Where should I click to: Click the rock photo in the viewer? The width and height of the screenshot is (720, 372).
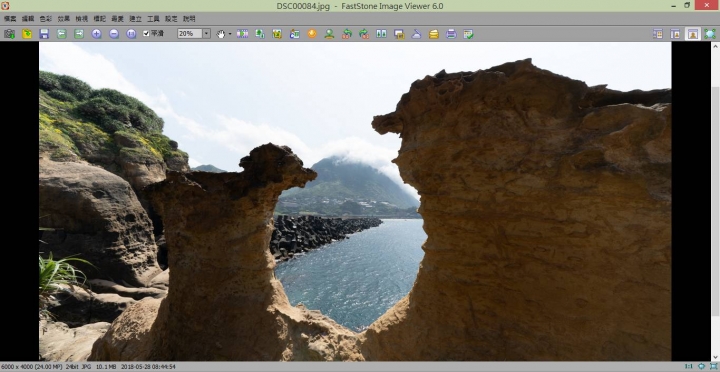(355, 201)
